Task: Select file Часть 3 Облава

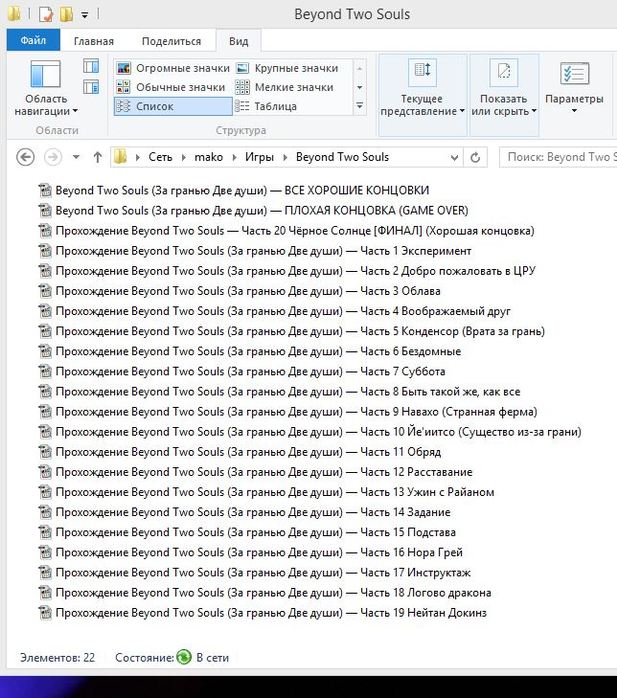Action: tap(239, 291)
